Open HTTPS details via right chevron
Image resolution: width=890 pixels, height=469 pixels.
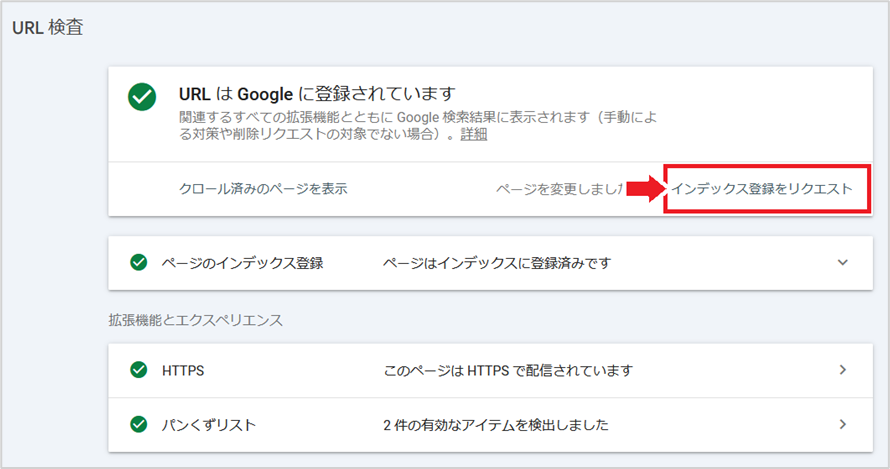coord(843,370)
